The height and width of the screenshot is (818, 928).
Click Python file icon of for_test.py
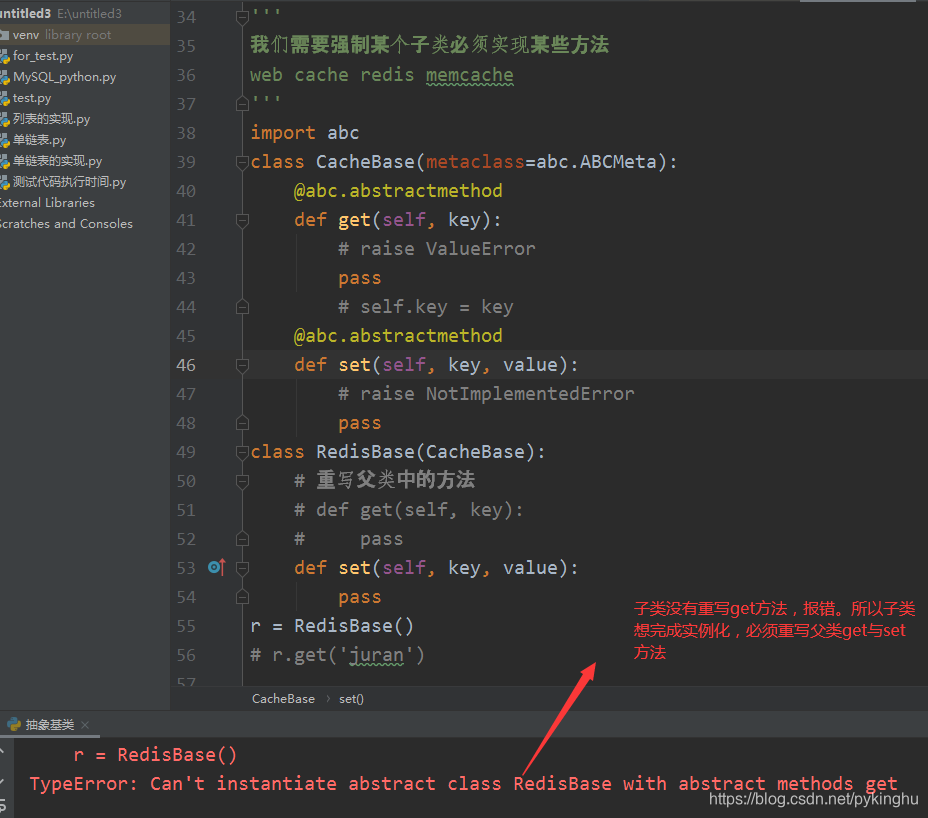click(5, 57)
